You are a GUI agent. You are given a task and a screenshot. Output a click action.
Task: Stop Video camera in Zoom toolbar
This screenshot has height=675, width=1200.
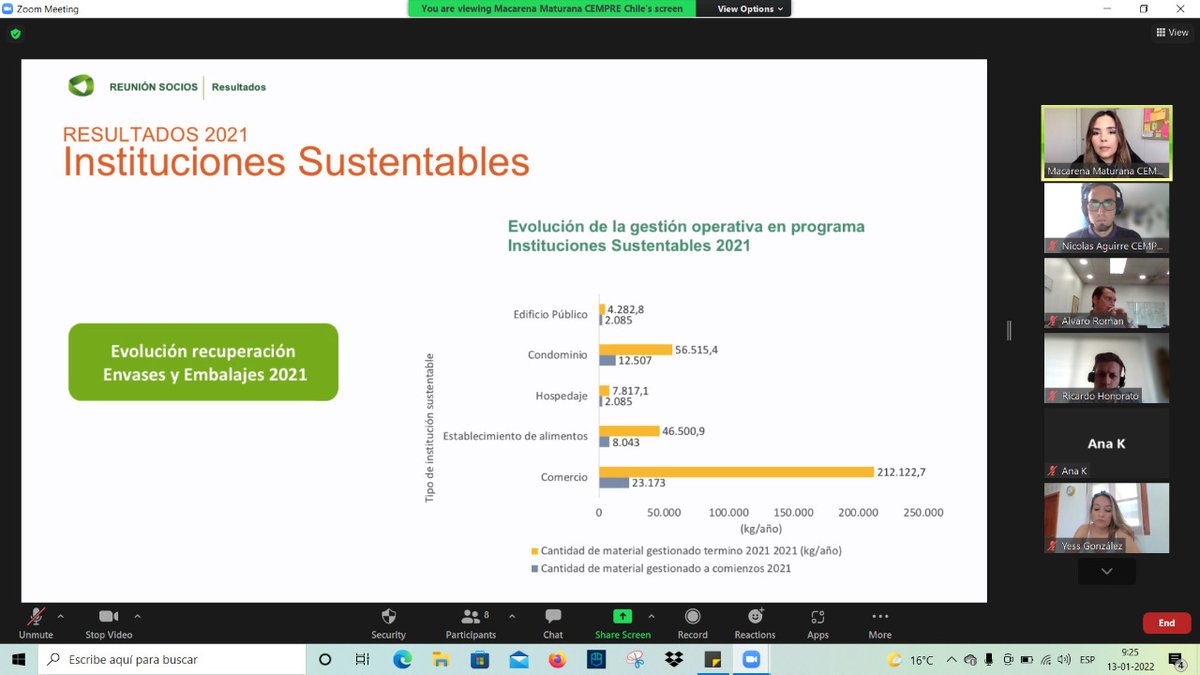coord(109,622)
